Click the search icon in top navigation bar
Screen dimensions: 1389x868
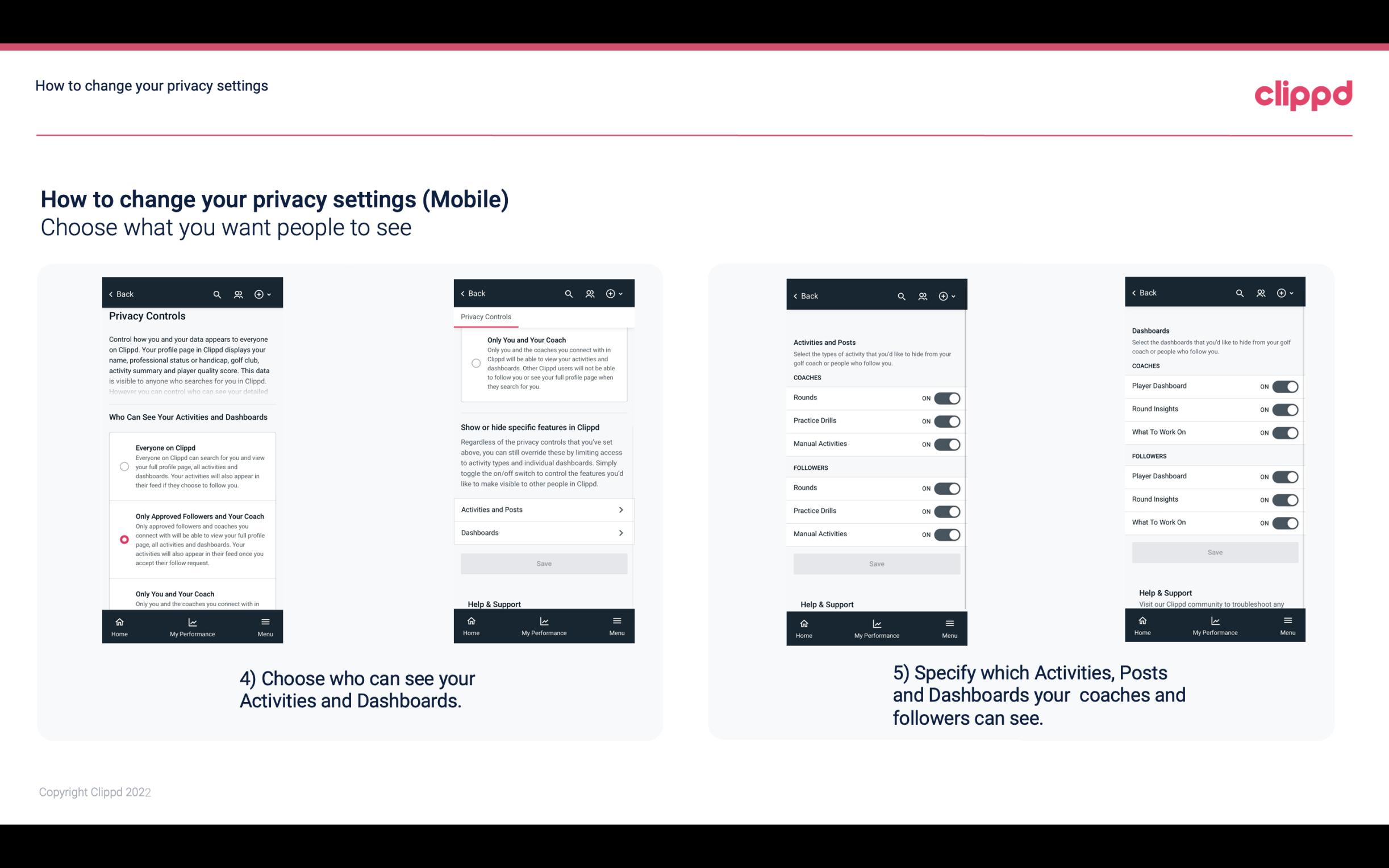point(217,294)
